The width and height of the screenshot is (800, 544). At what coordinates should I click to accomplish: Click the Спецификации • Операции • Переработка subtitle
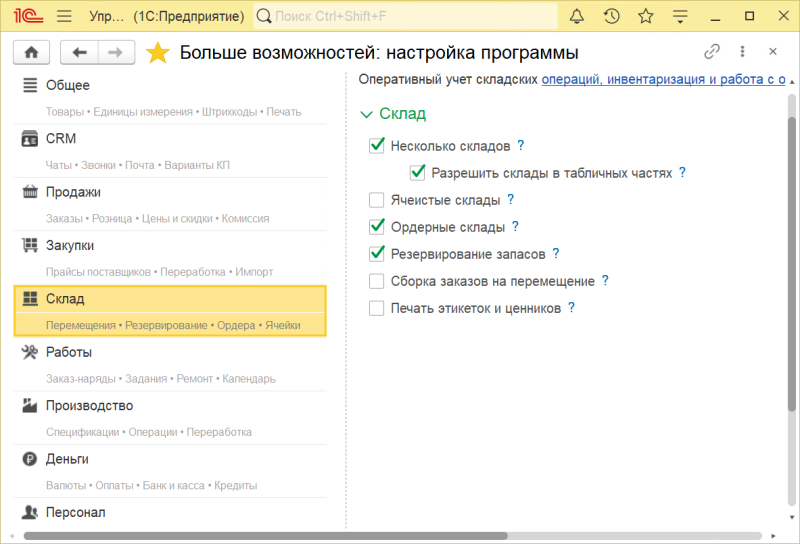coord(149,432)
